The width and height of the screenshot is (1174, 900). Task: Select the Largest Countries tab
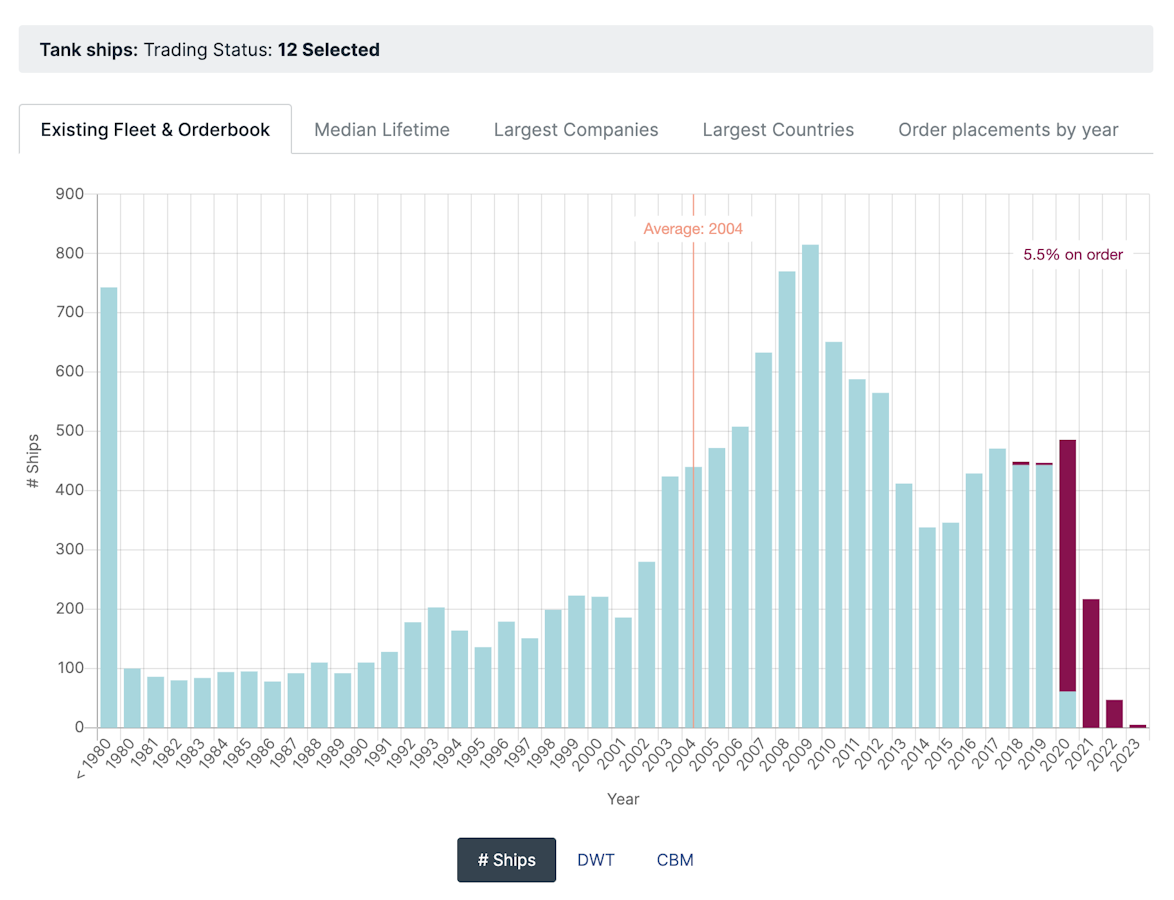coord(778,130)
